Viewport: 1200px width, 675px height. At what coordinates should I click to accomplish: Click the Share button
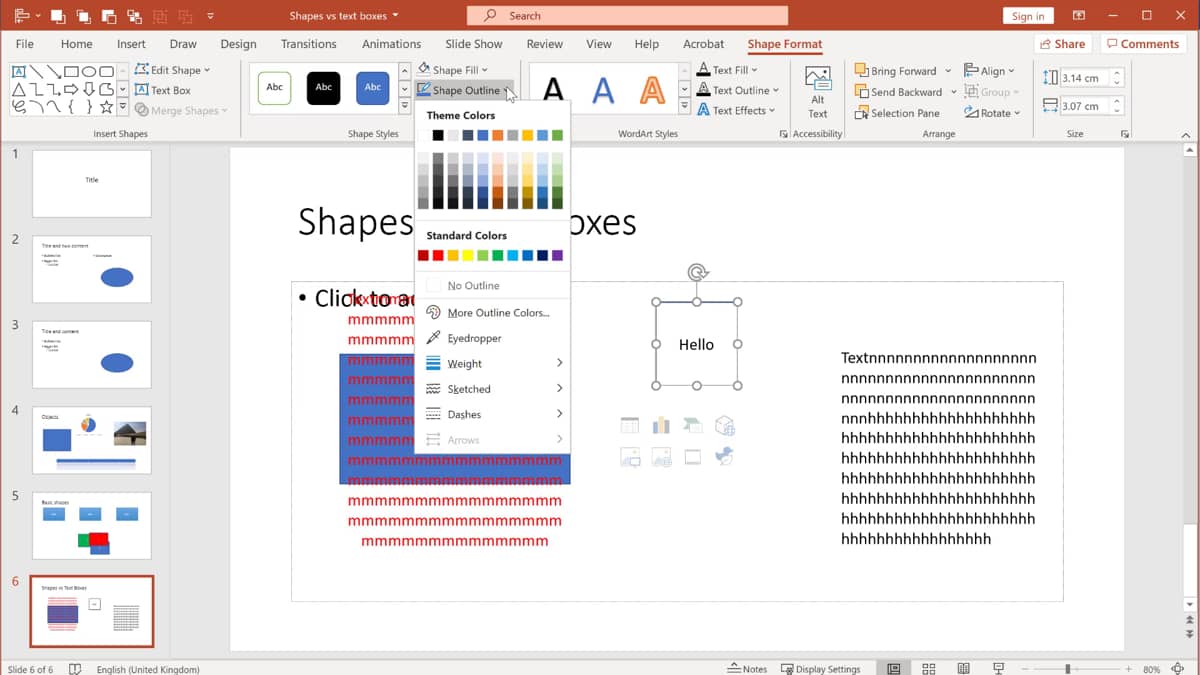coord(1062,44)
